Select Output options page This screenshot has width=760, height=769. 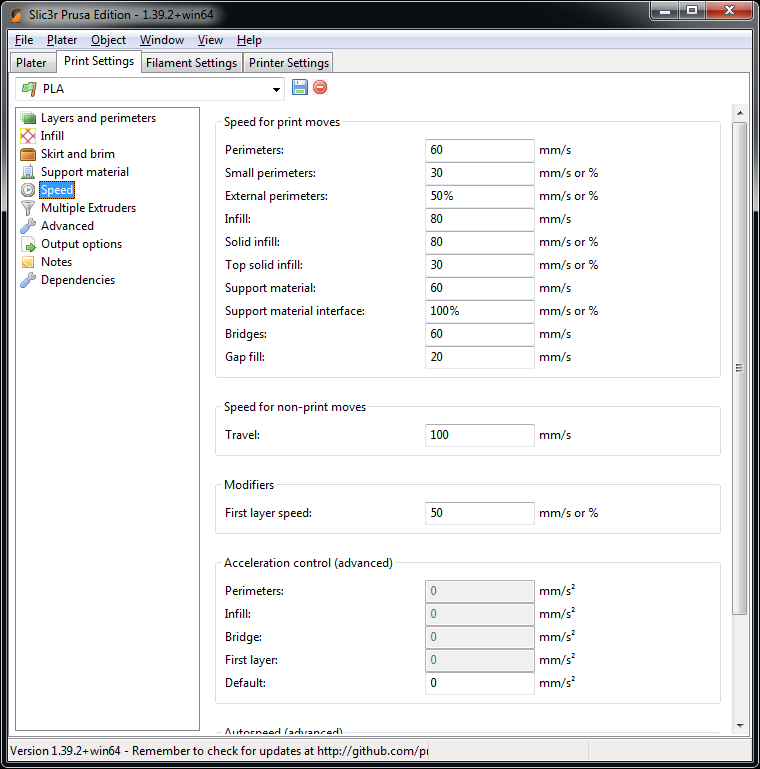click(x=81, y=244)
